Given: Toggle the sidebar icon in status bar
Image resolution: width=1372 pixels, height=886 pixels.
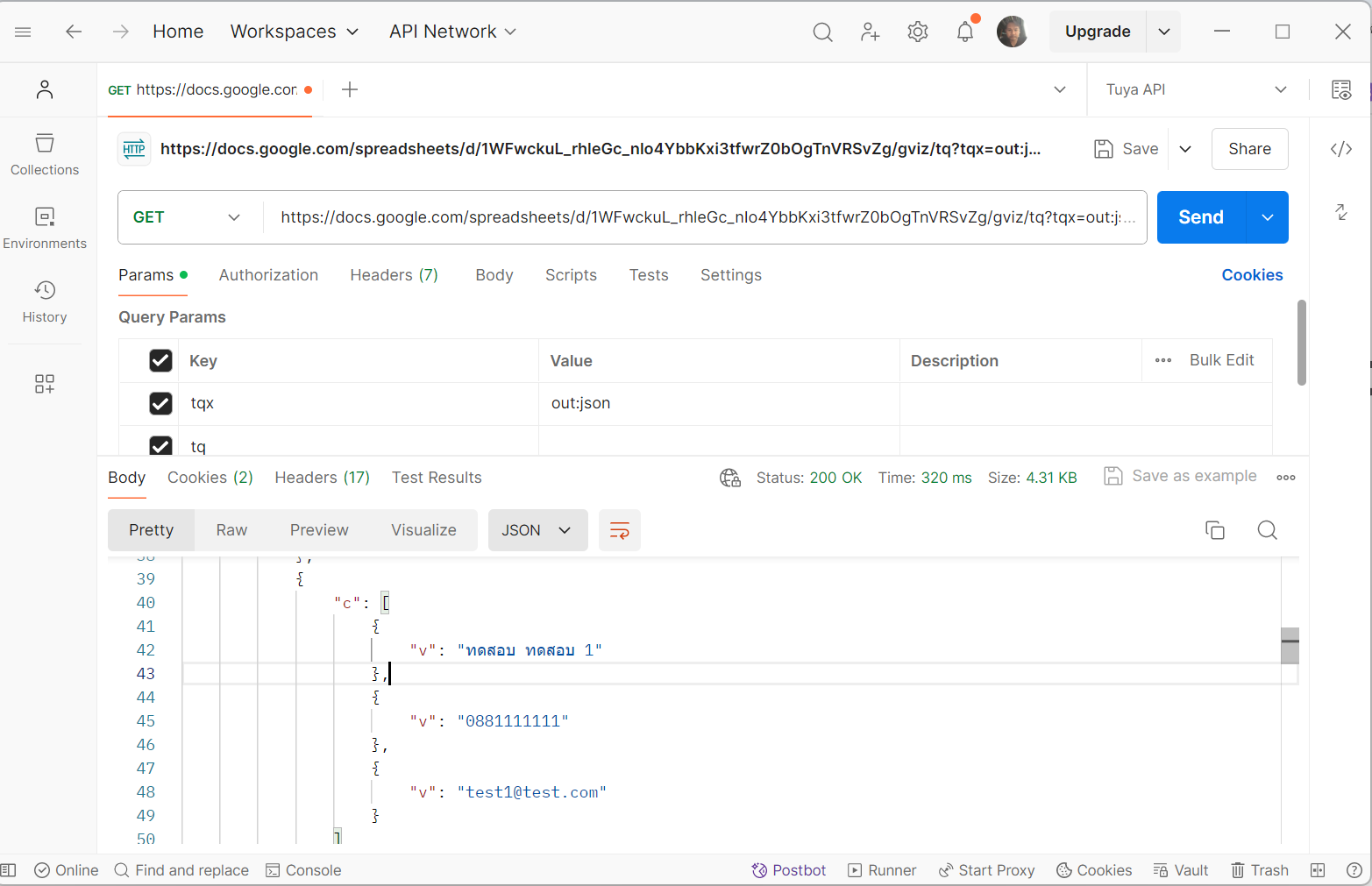Looking at the screenshot, I should (9, 870).
